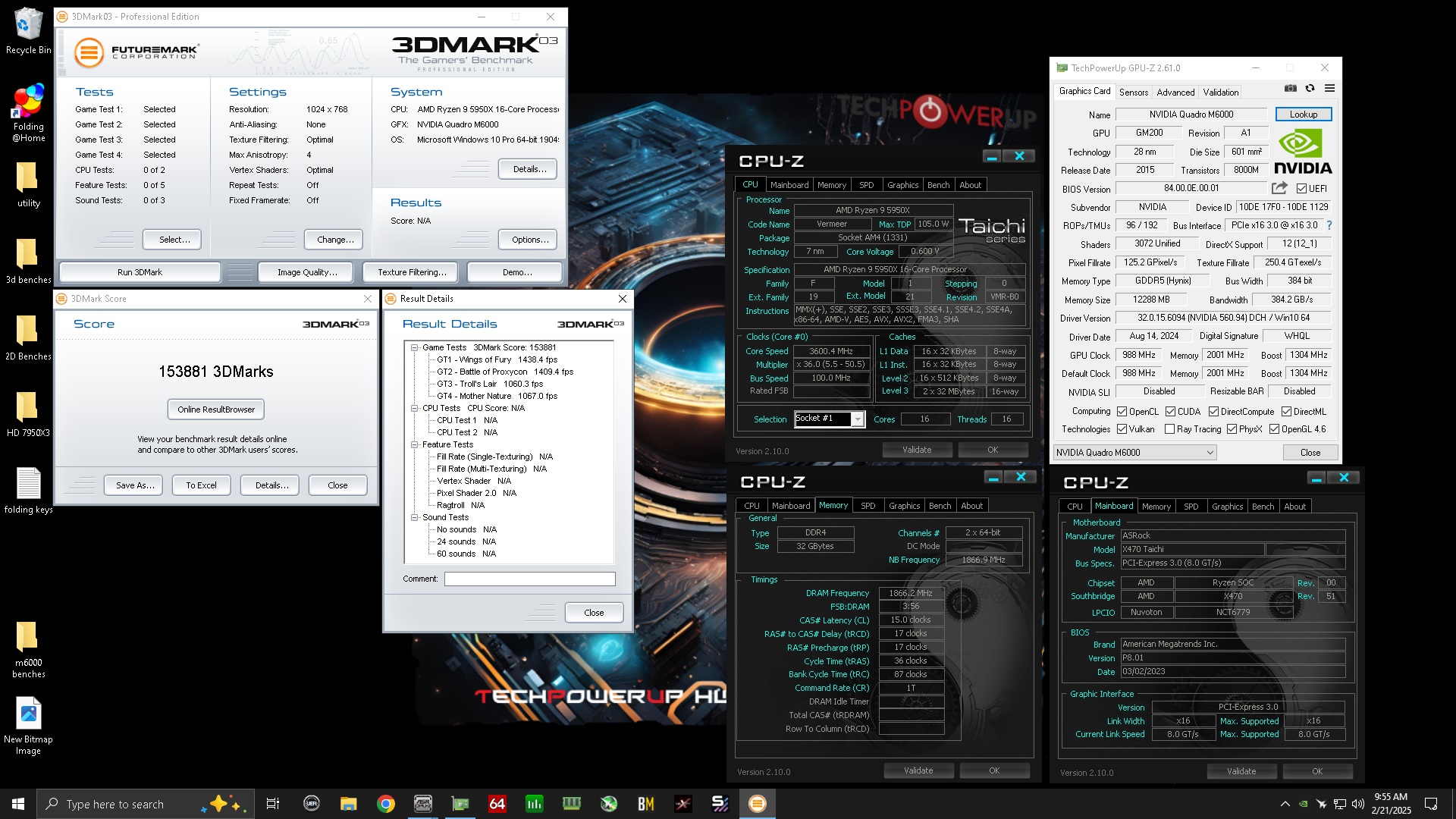
Task: Collapse the Sound Tests tree node
Action: (x=415, y=518)
